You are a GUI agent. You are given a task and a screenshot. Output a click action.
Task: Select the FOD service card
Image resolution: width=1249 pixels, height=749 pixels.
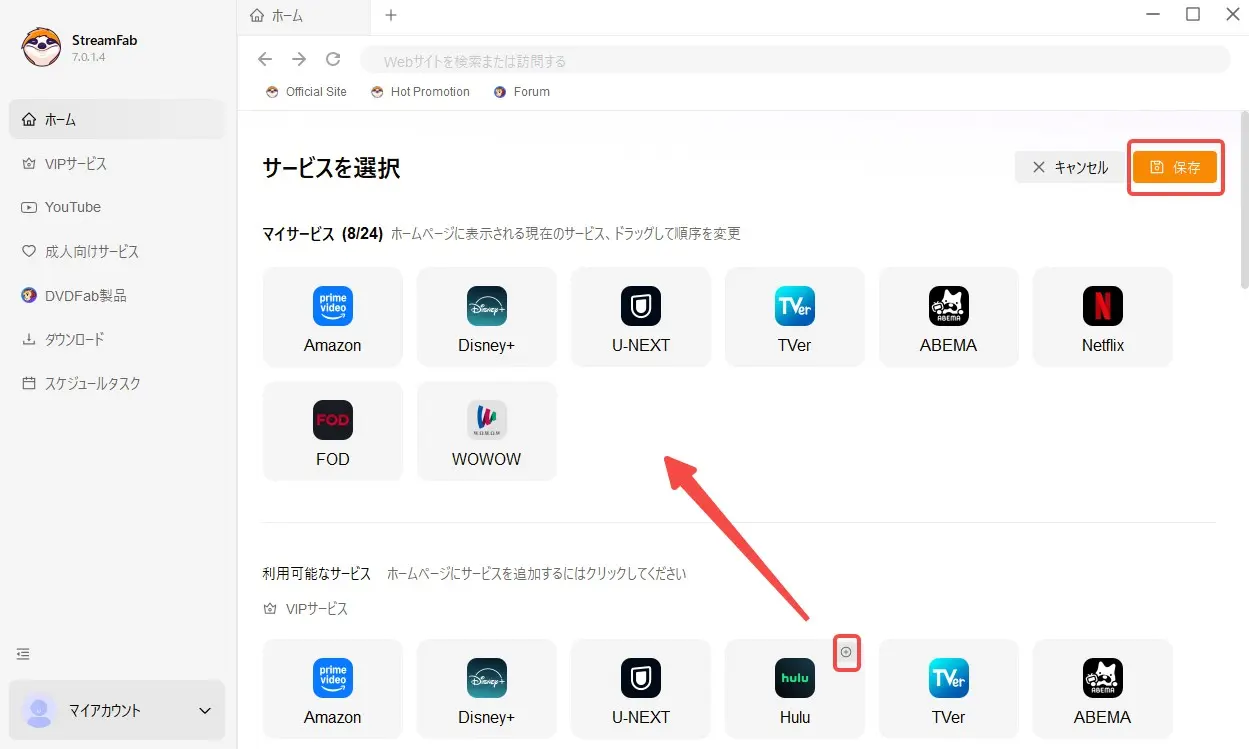[333, 431]
